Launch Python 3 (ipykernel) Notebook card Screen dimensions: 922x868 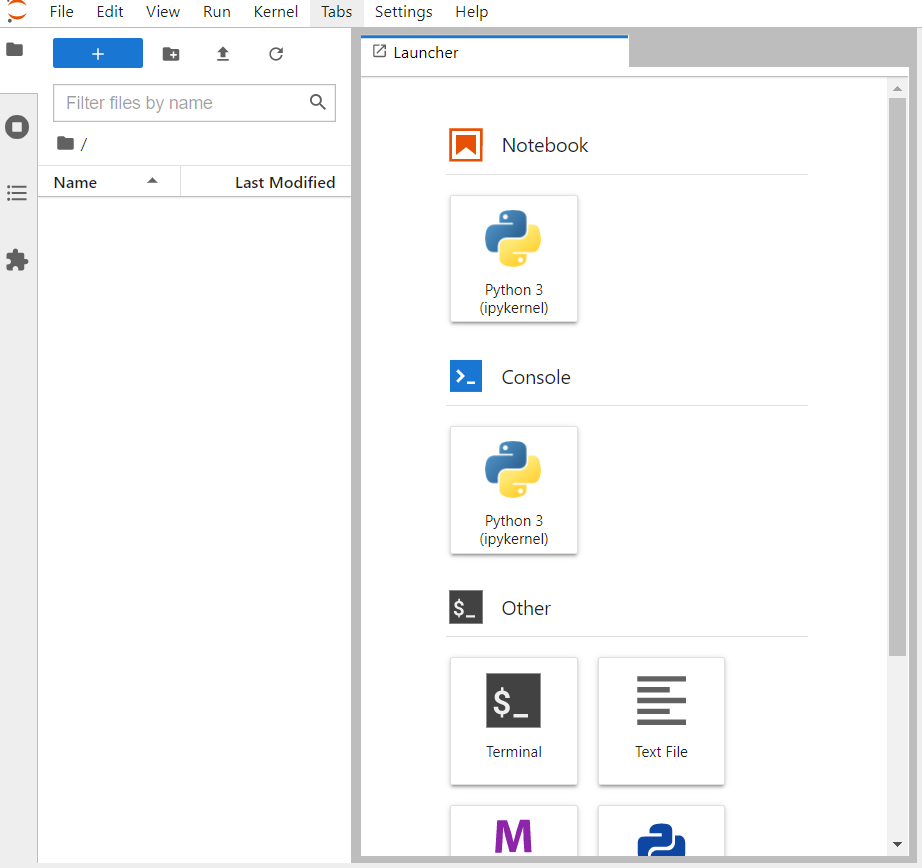tap(513, 259)
